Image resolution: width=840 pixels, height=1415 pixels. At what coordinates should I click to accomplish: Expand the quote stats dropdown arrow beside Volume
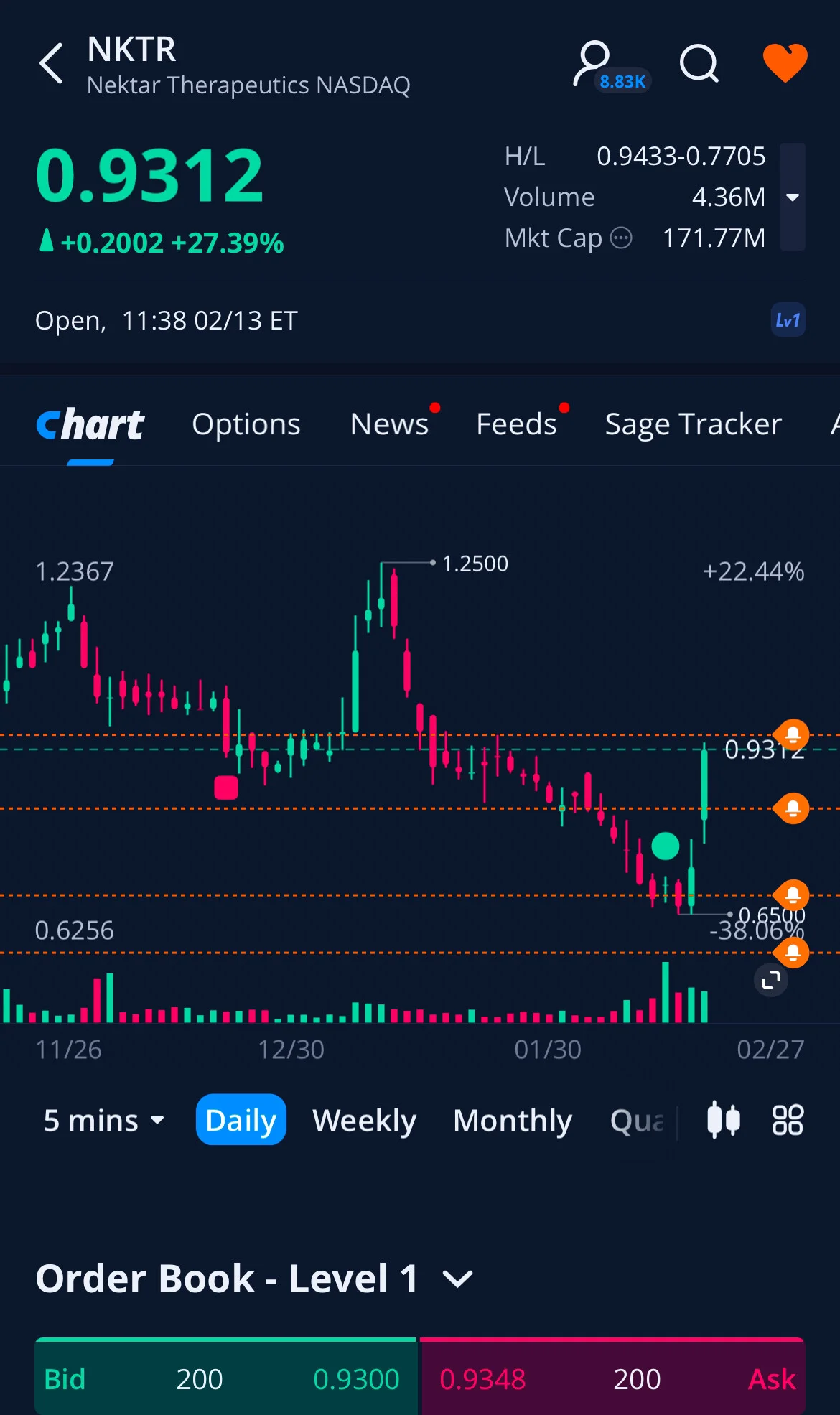point(793,197)
